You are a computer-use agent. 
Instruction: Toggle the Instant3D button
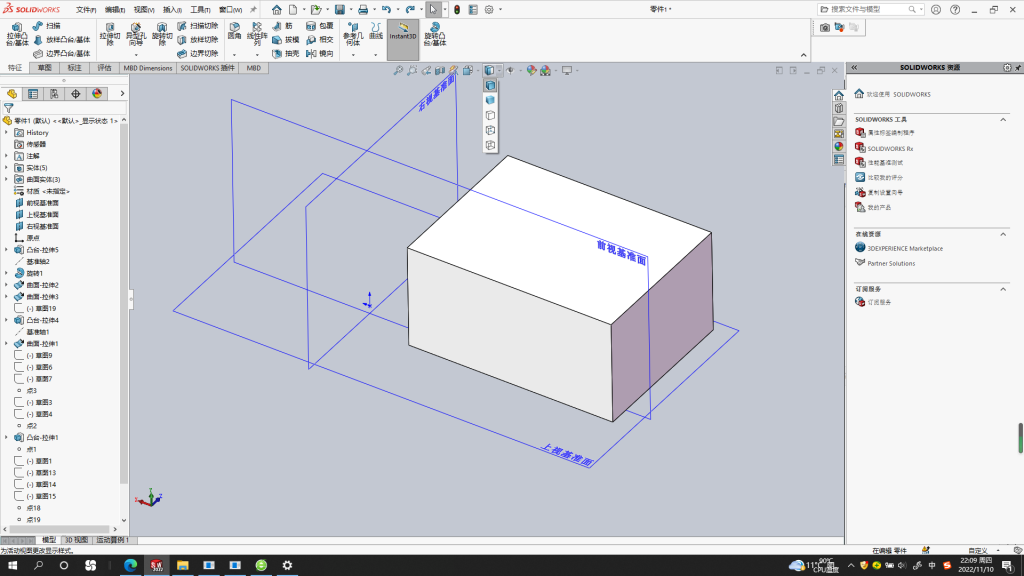point(403,40)
